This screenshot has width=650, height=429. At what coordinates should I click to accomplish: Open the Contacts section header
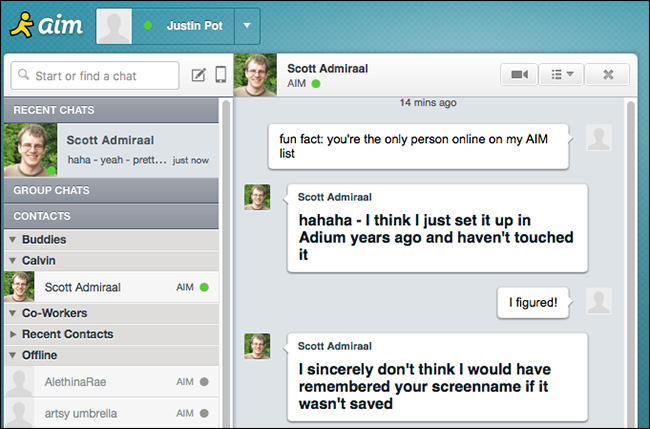pyautogui.click(x=110, y=216)
